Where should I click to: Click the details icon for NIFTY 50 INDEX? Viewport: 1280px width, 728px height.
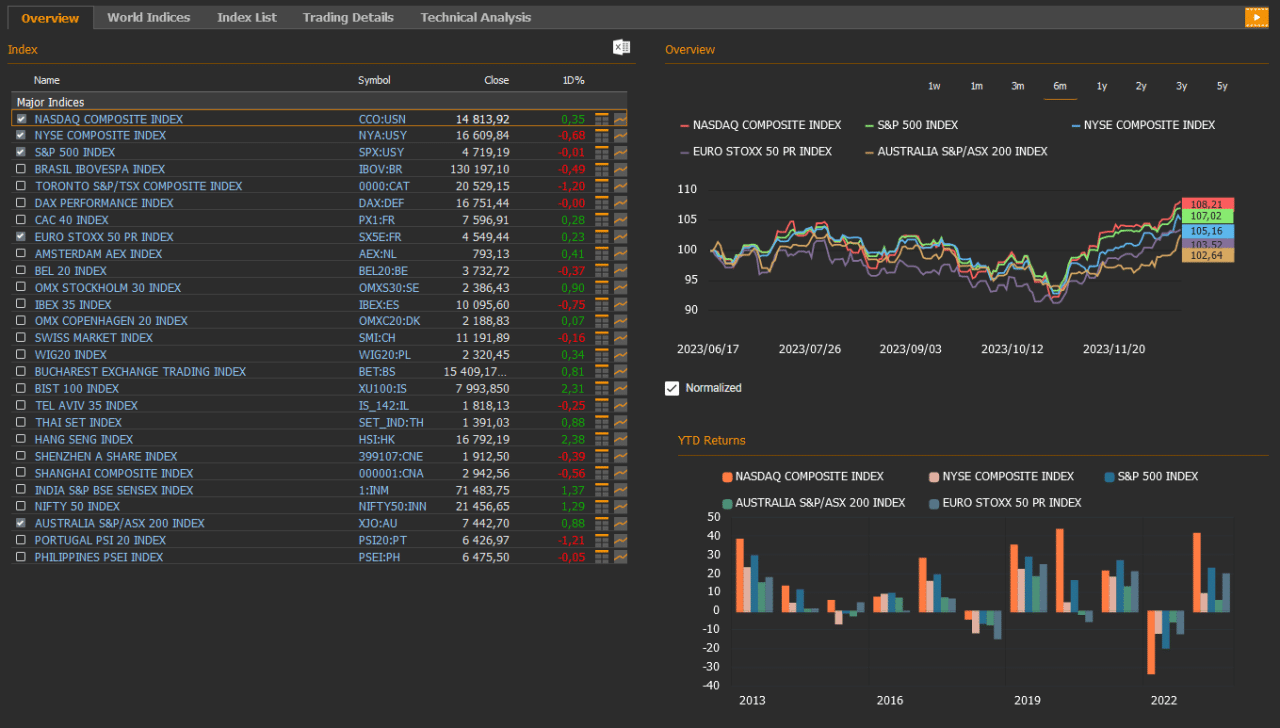pyautogui.click(x=604, y=506)
